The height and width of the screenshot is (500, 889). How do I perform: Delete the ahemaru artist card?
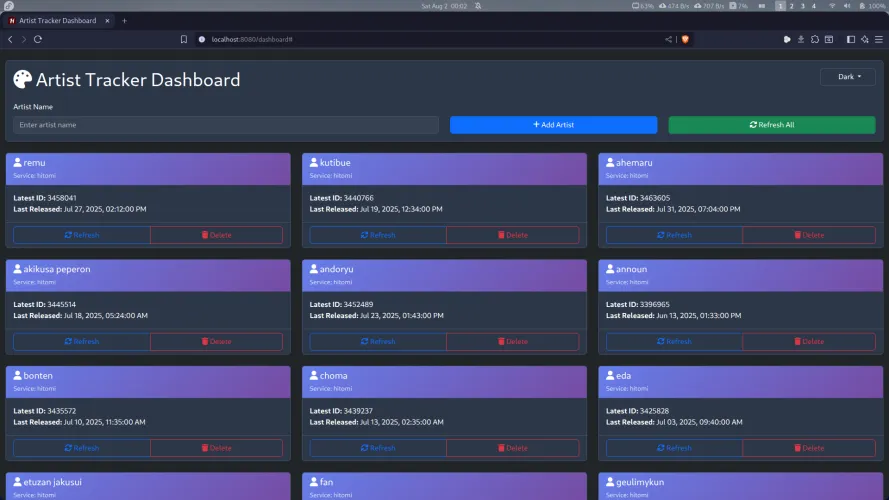[x=809, y=235]
